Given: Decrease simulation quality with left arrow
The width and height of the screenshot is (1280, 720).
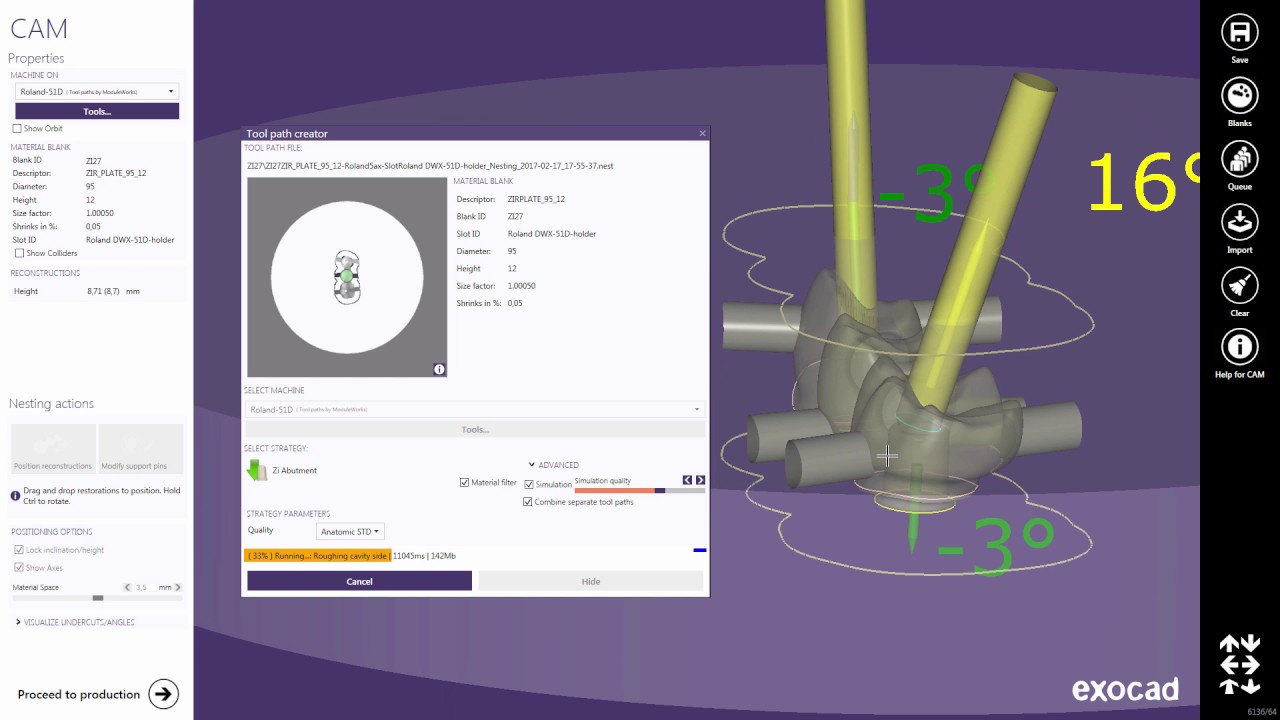Looking at the screenshot, I should pyautogui.click(x=687, y=480).
